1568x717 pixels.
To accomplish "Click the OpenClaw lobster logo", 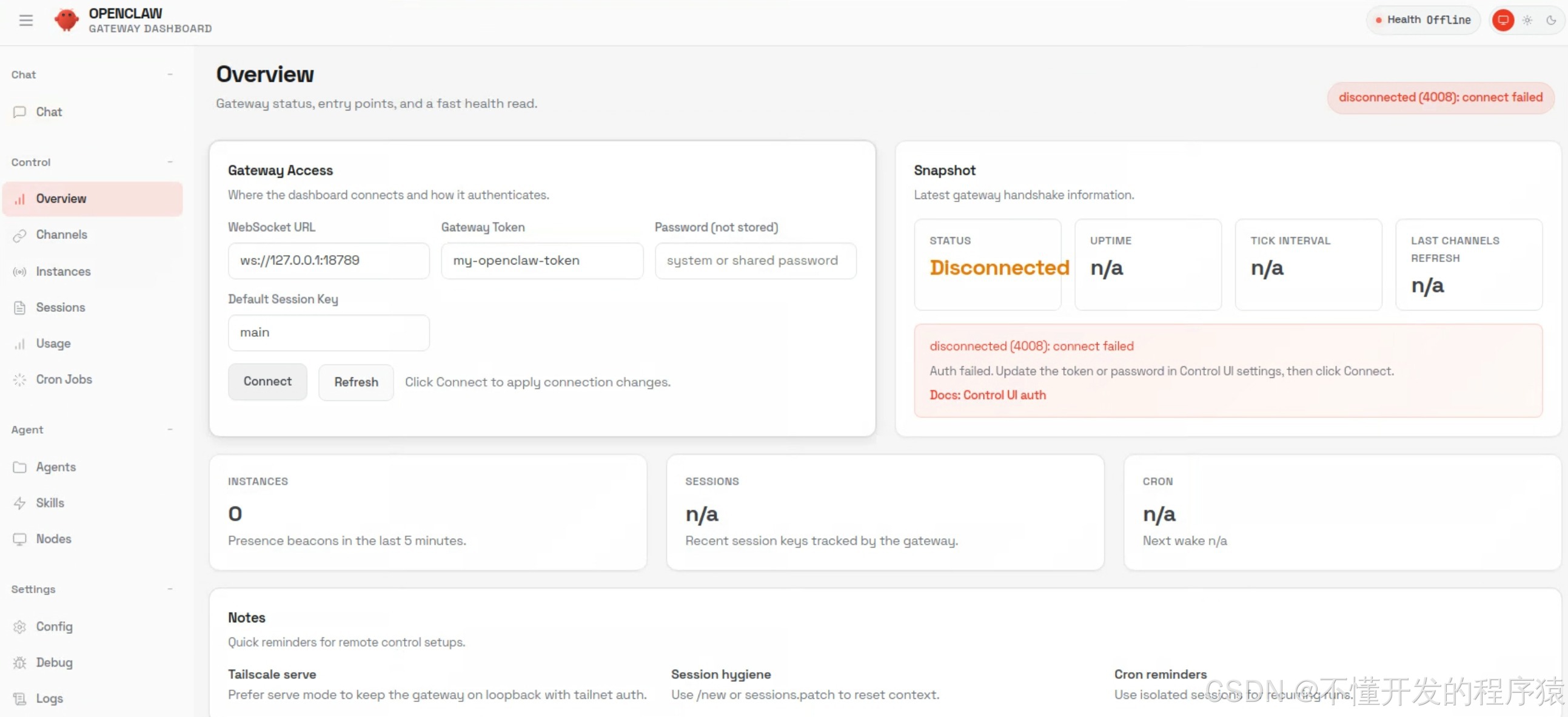I will [x=66, y=20].
